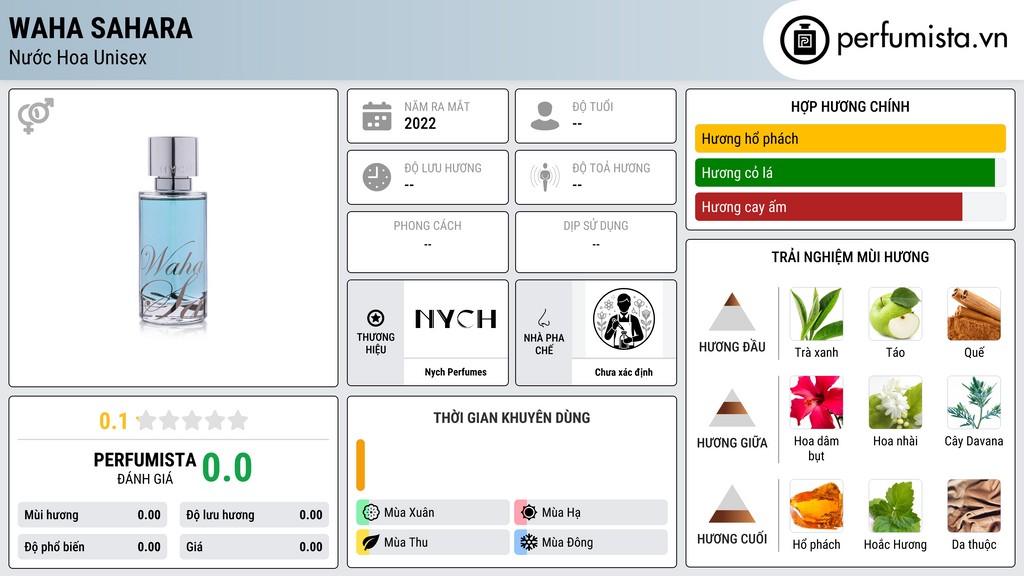1024x576 pixels.
Task: Click the red Hương cay ấm bar
Action: pyautogui.click(x=829, y=207)
